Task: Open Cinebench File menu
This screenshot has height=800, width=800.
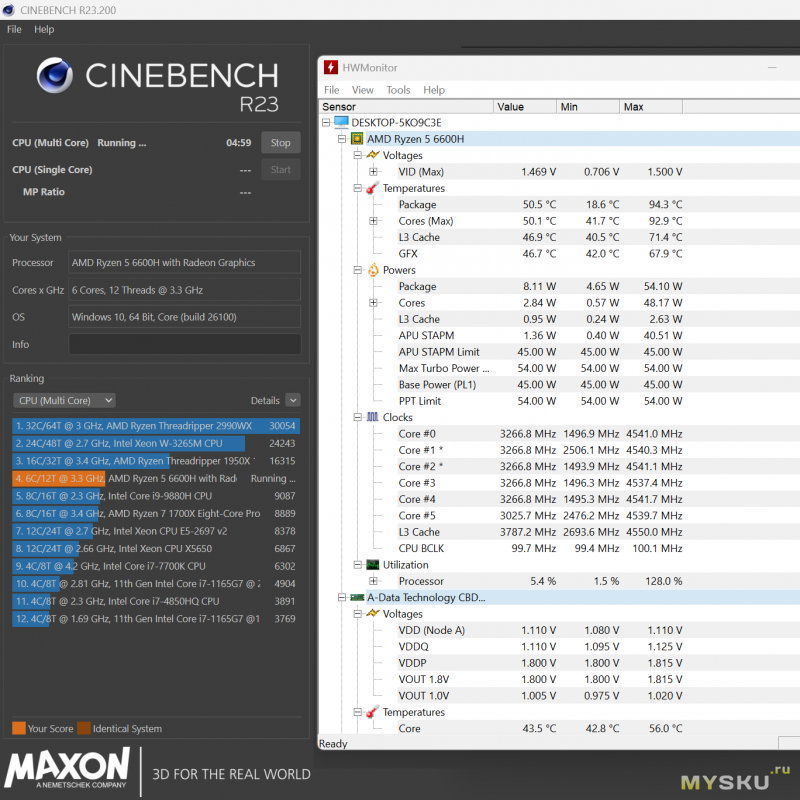Action: (14, 30)
